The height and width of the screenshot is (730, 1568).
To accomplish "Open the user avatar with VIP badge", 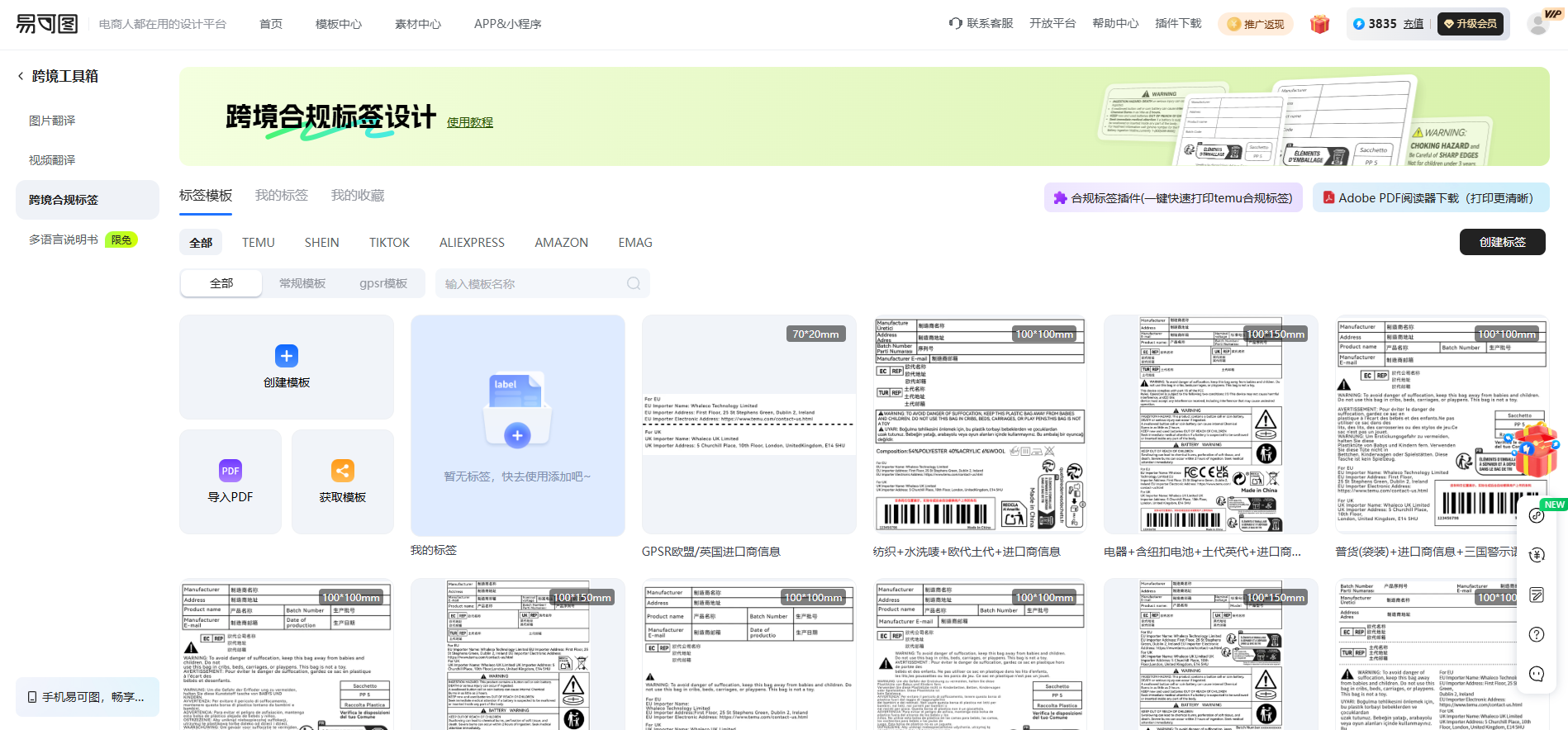I will point(1540,23).
